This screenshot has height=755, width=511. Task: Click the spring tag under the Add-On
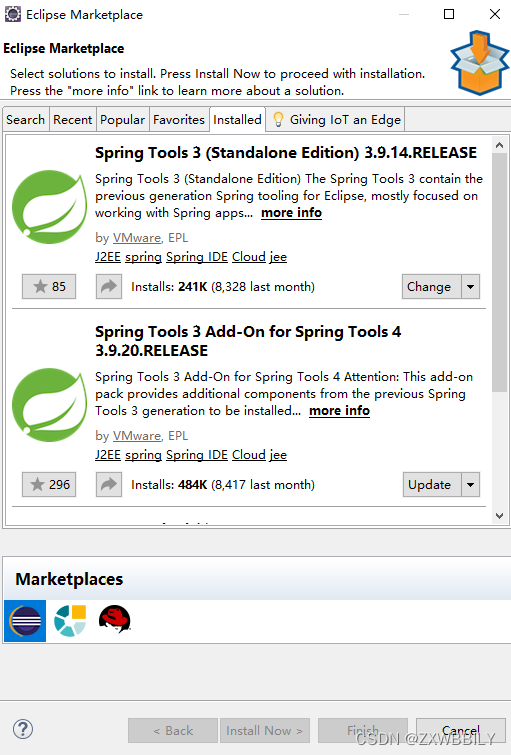click(x=143, y=455)
